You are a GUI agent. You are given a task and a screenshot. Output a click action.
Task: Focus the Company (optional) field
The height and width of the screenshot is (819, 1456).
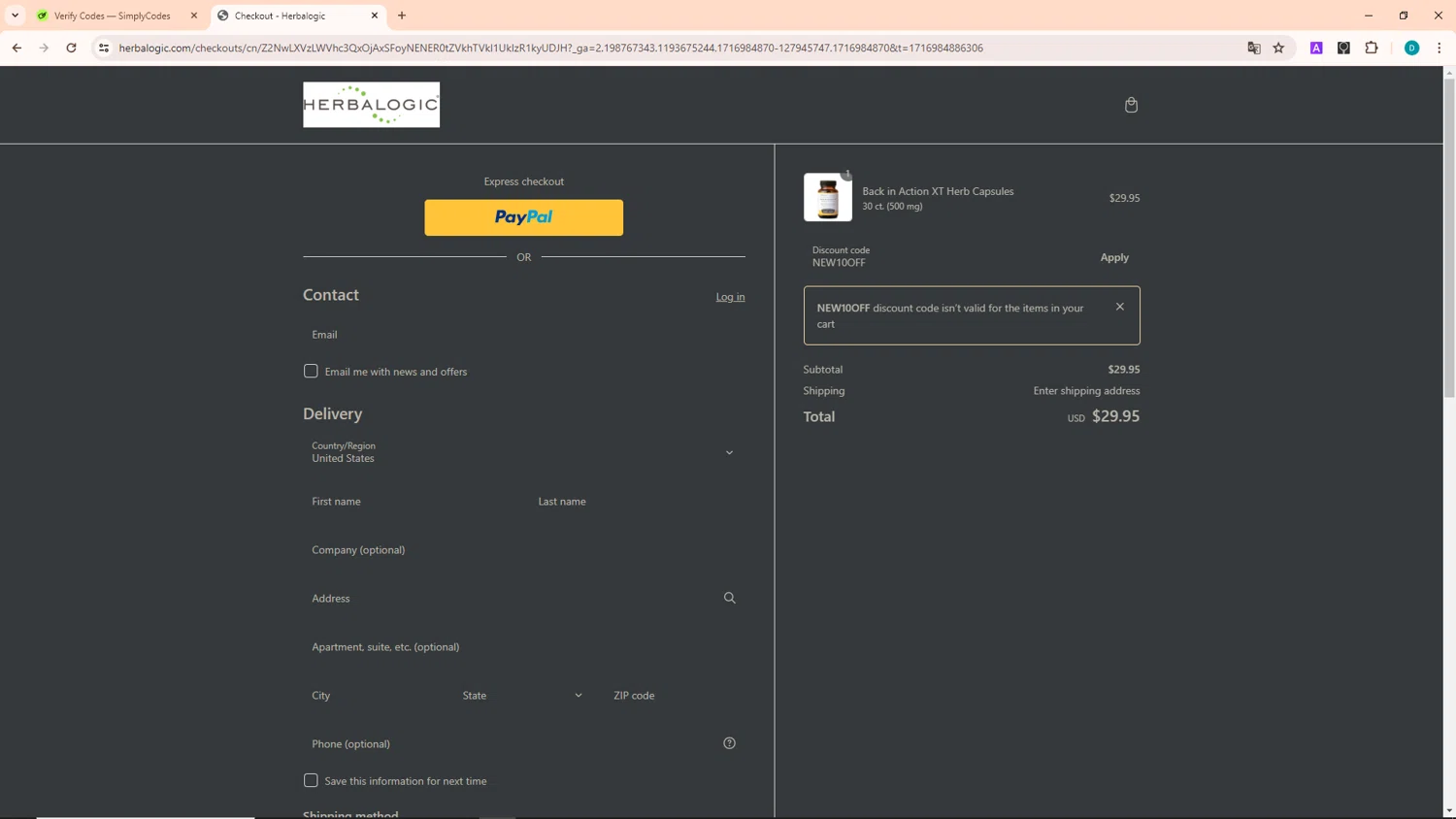tap(524, 549)
